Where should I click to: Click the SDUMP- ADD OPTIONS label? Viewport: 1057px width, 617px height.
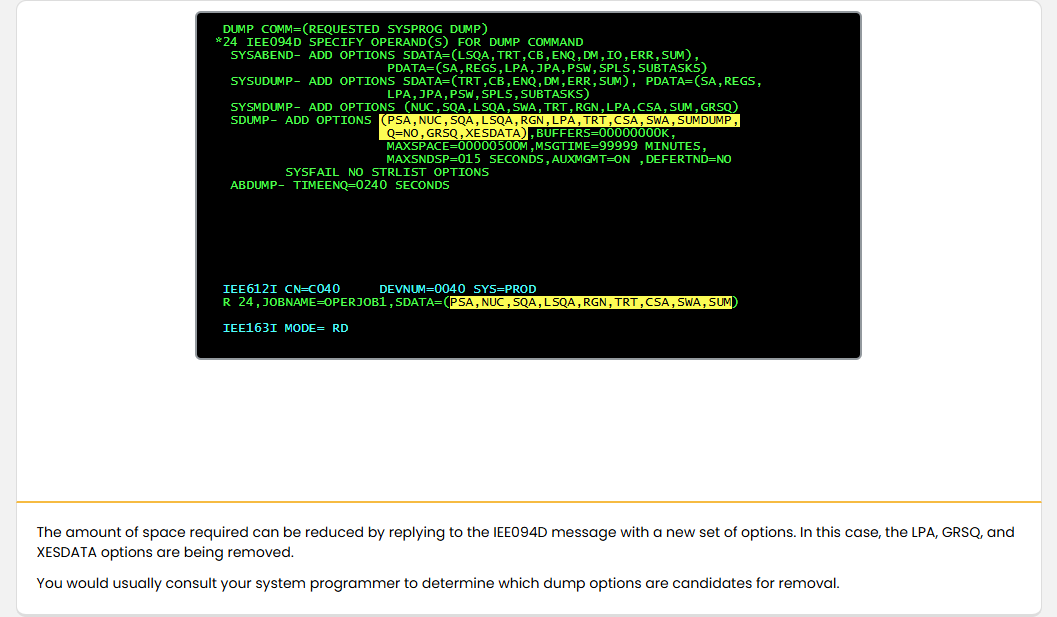[301, 120]
